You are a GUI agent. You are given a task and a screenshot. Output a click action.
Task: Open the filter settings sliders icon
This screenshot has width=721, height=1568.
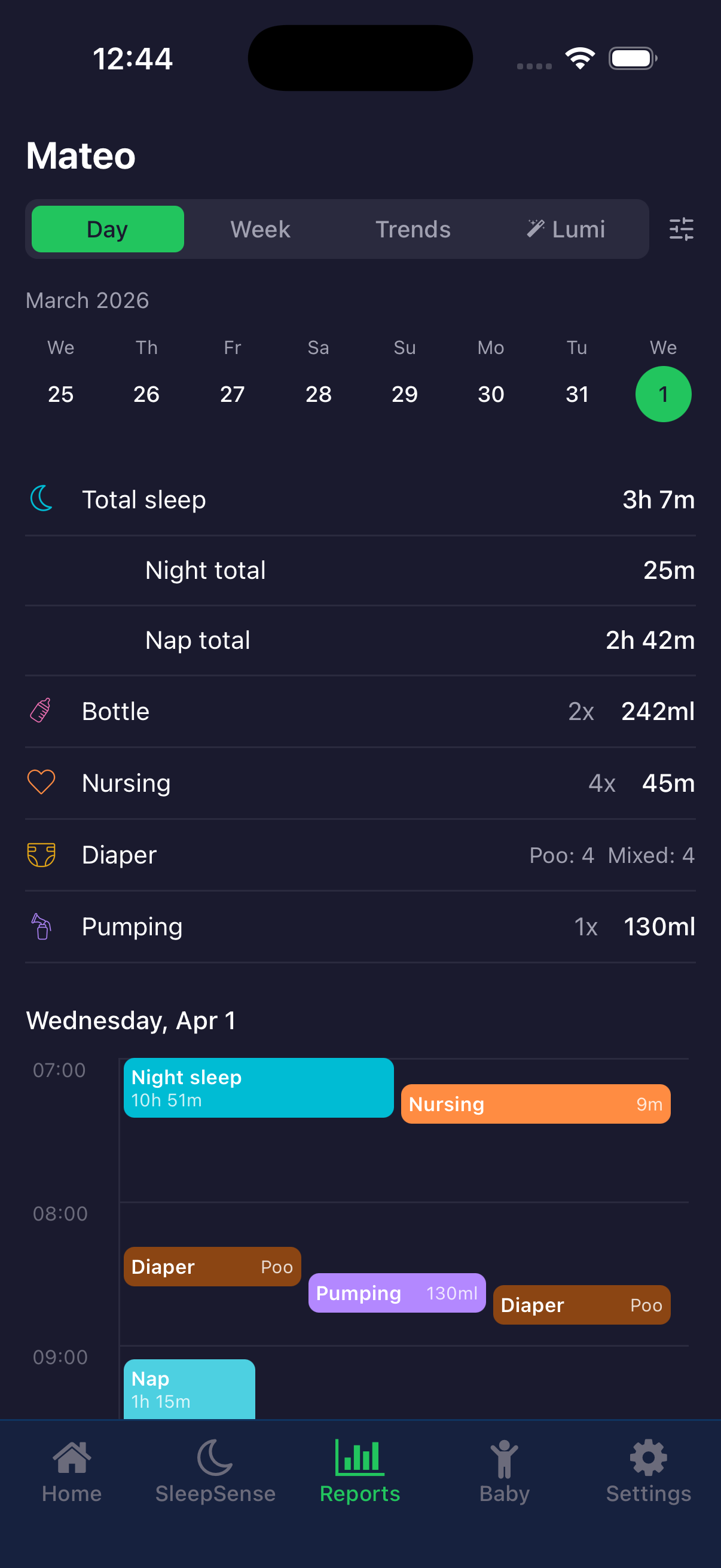(x=681, y=229)
